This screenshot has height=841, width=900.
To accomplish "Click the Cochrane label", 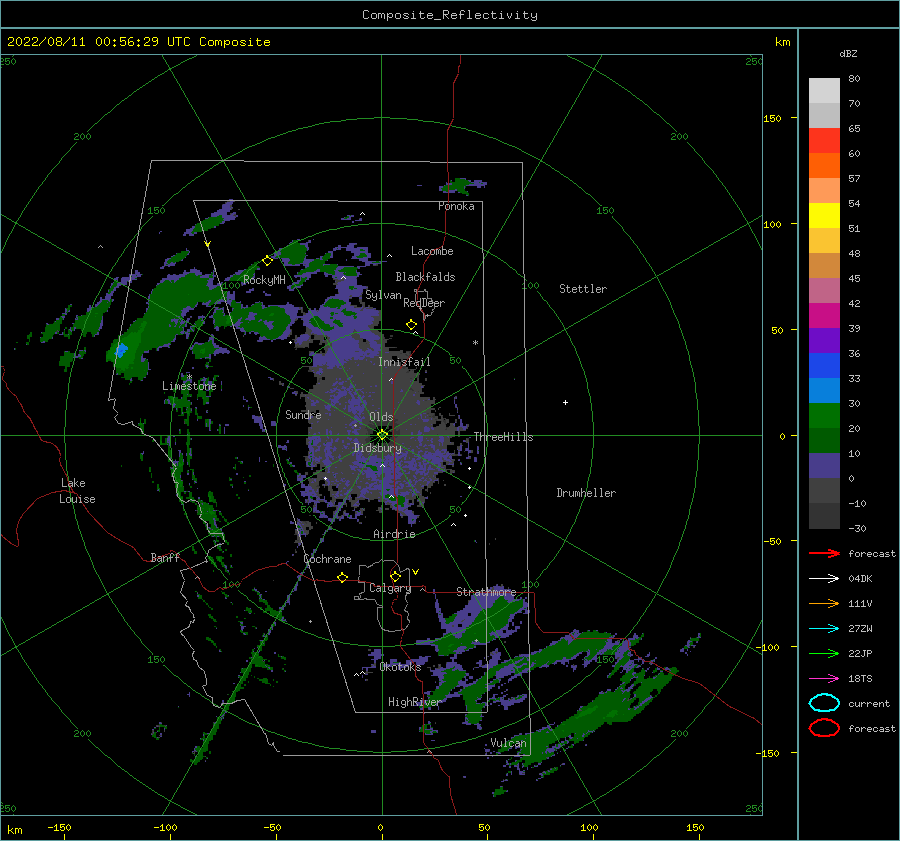I will pos(327,559).
